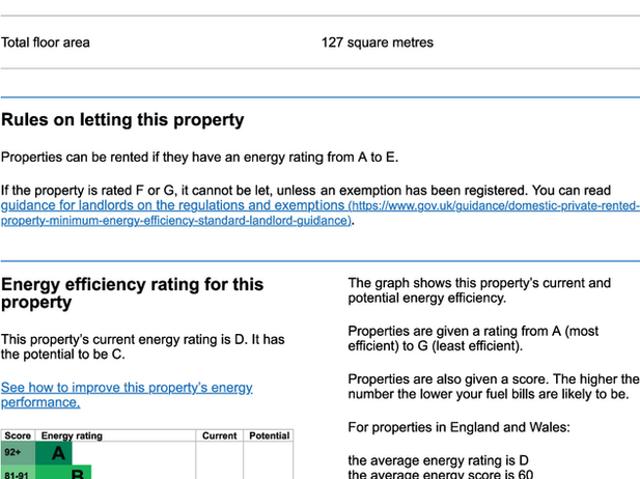
Task: Click the Potential column header
Action: pos(269,436)
